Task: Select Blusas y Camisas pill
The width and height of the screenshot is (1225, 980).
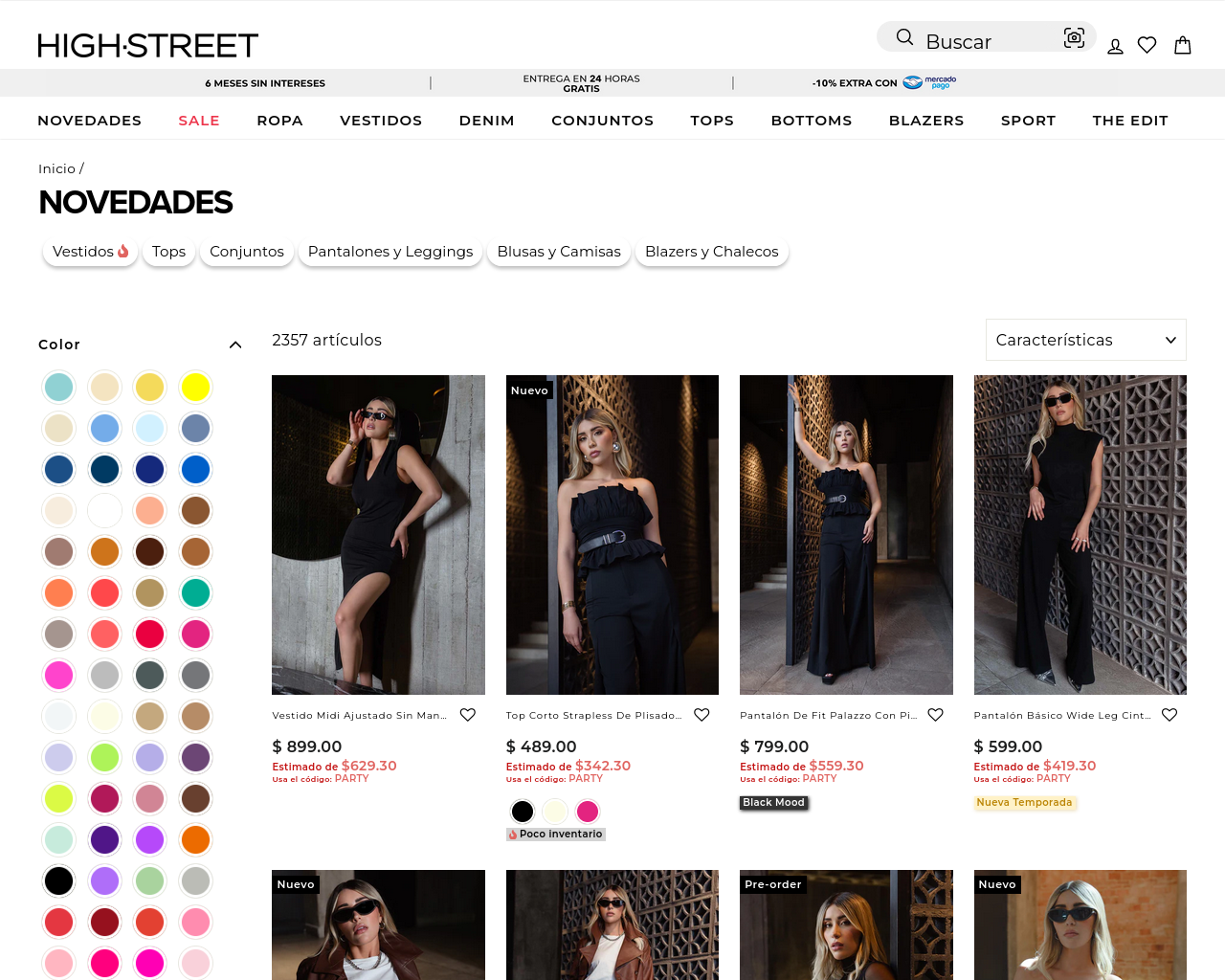Action: pyautogui.click(x=559, y=252)
